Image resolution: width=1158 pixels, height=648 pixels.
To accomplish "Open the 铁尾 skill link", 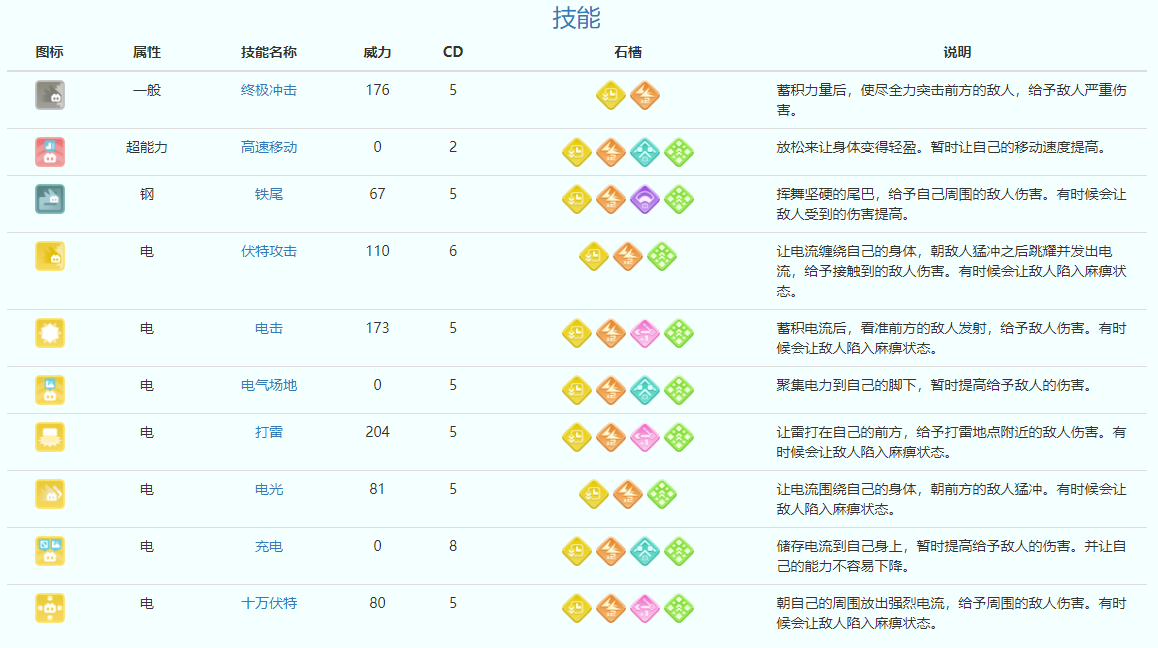I will click(269, 194).
